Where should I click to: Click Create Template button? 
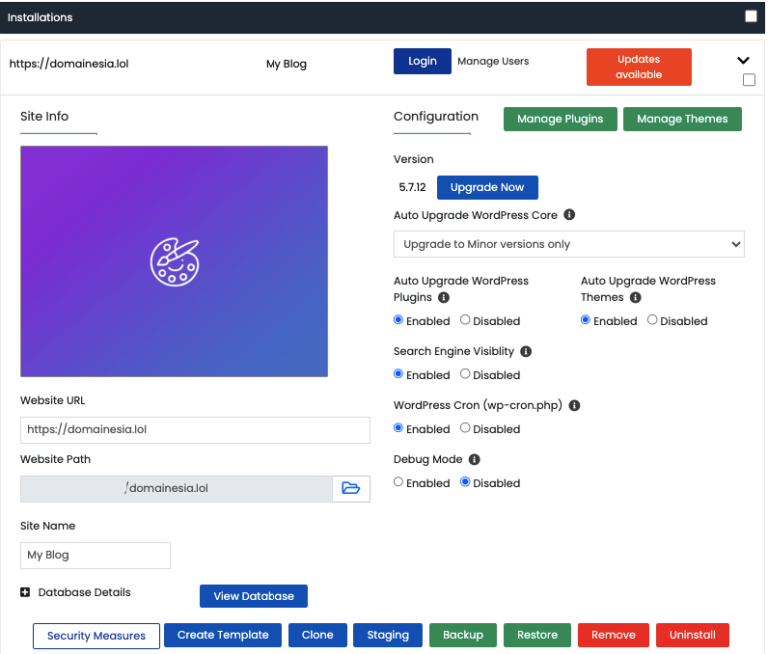point(223,635)
